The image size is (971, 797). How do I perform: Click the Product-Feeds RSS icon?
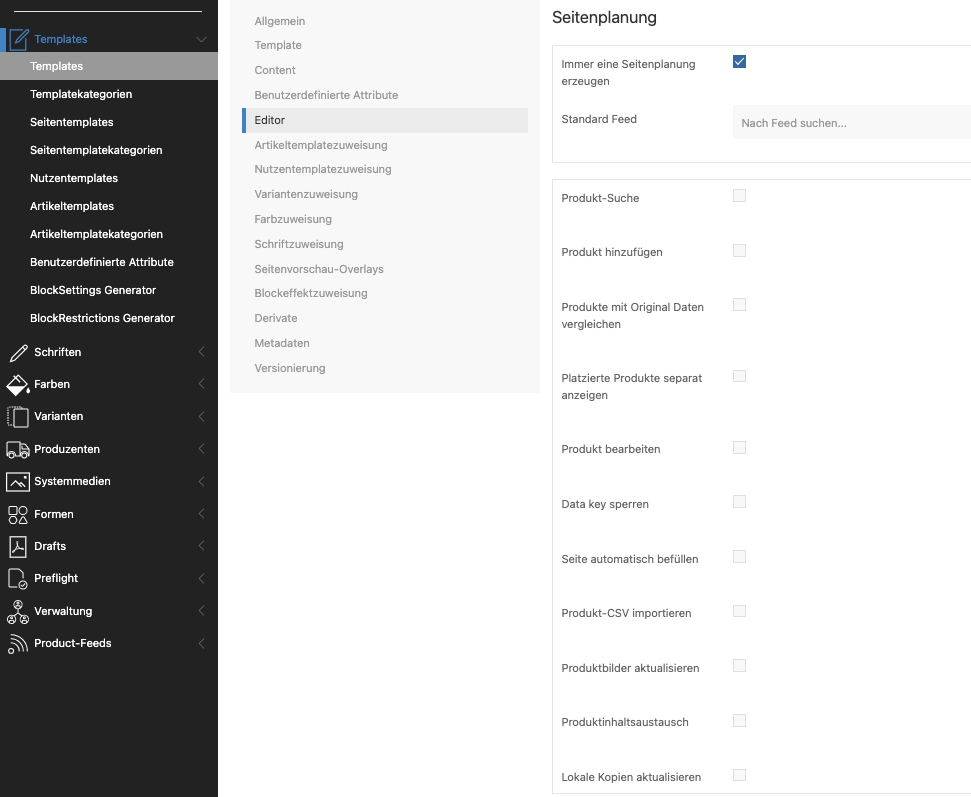pos(18,643)
